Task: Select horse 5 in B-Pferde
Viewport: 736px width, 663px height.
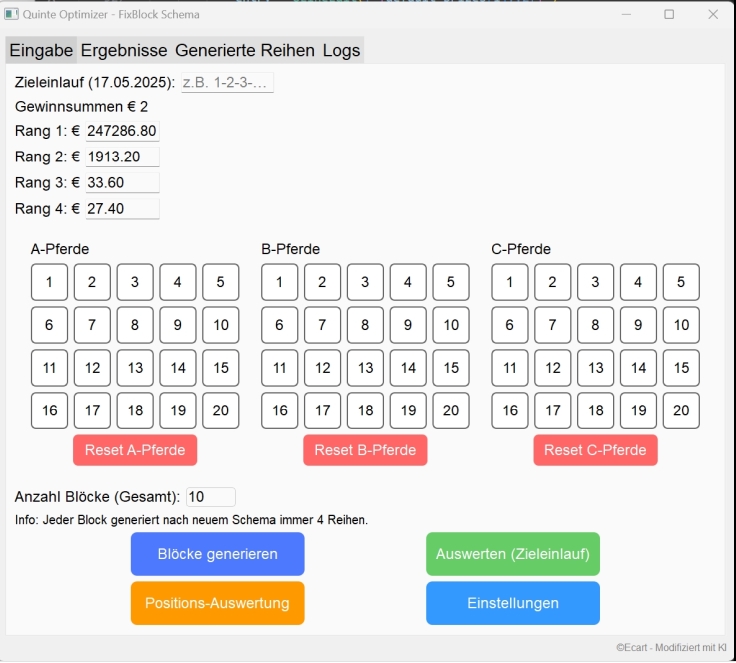Action: click(451, 282)
